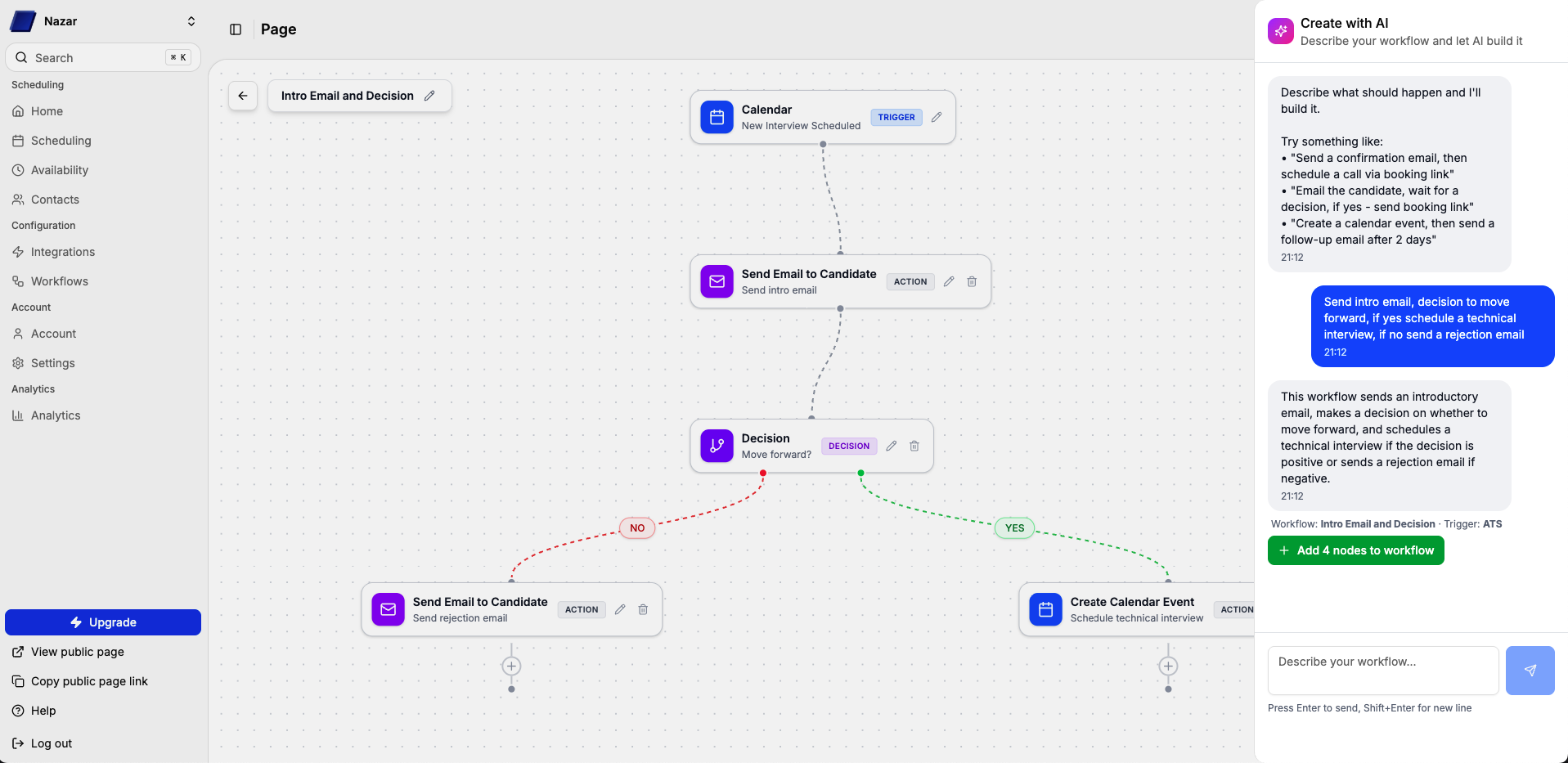Open the Analytics page

coord(55,415)
